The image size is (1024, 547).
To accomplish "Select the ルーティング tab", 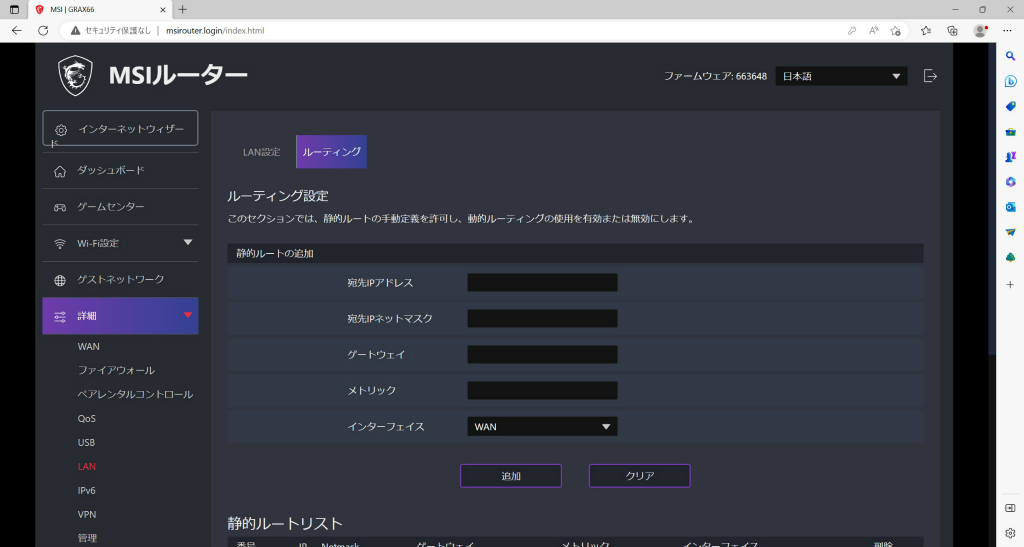I will click(332, 151).
